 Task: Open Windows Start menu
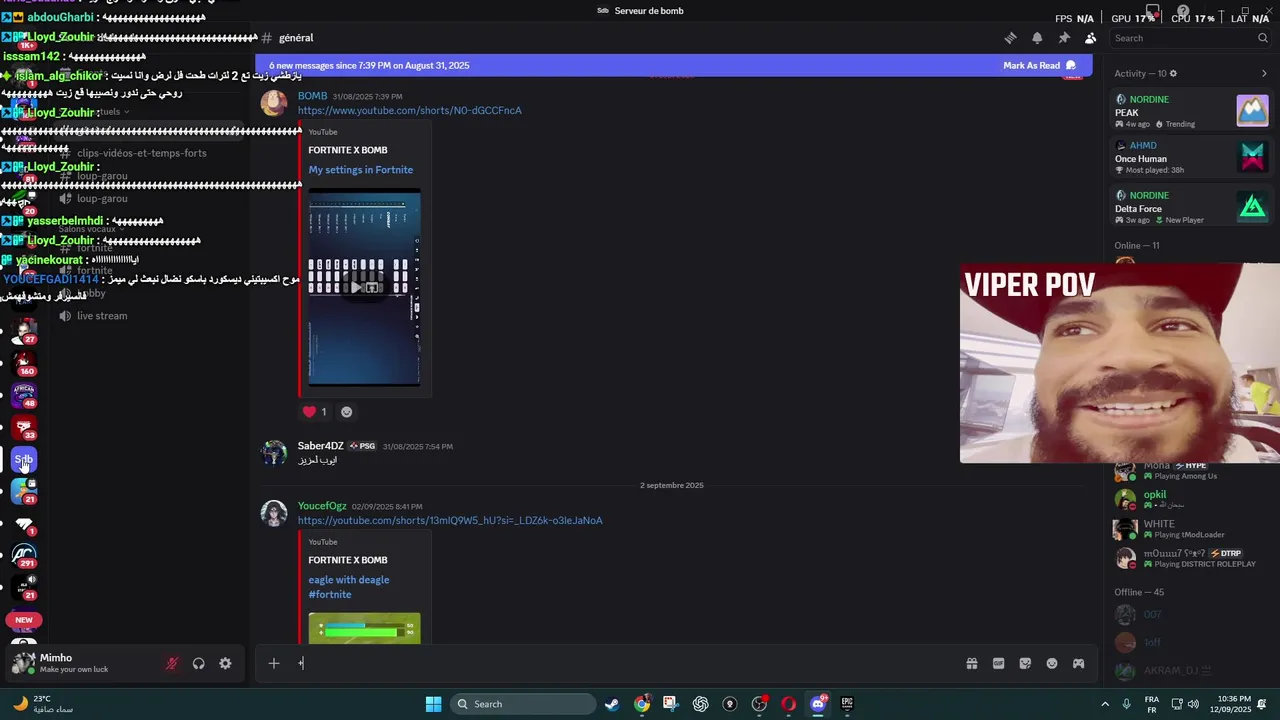pos(433,704)
